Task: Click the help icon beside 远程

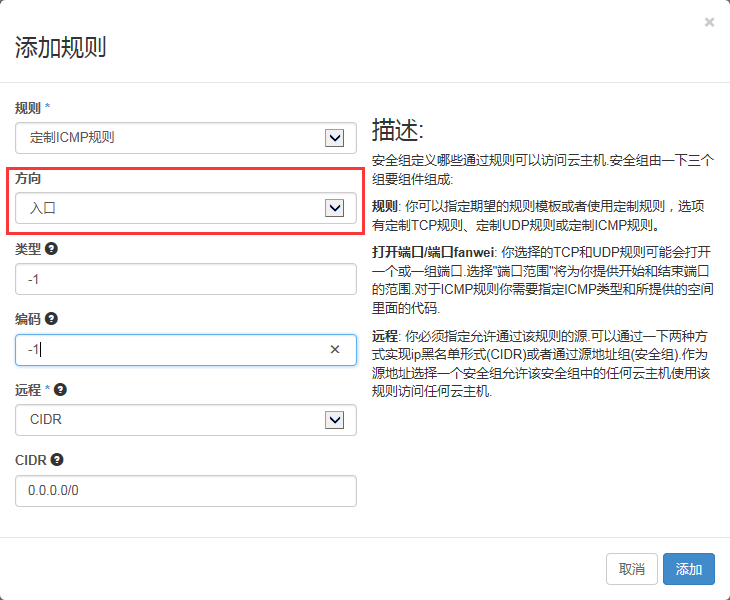Action: coord(61,389)
